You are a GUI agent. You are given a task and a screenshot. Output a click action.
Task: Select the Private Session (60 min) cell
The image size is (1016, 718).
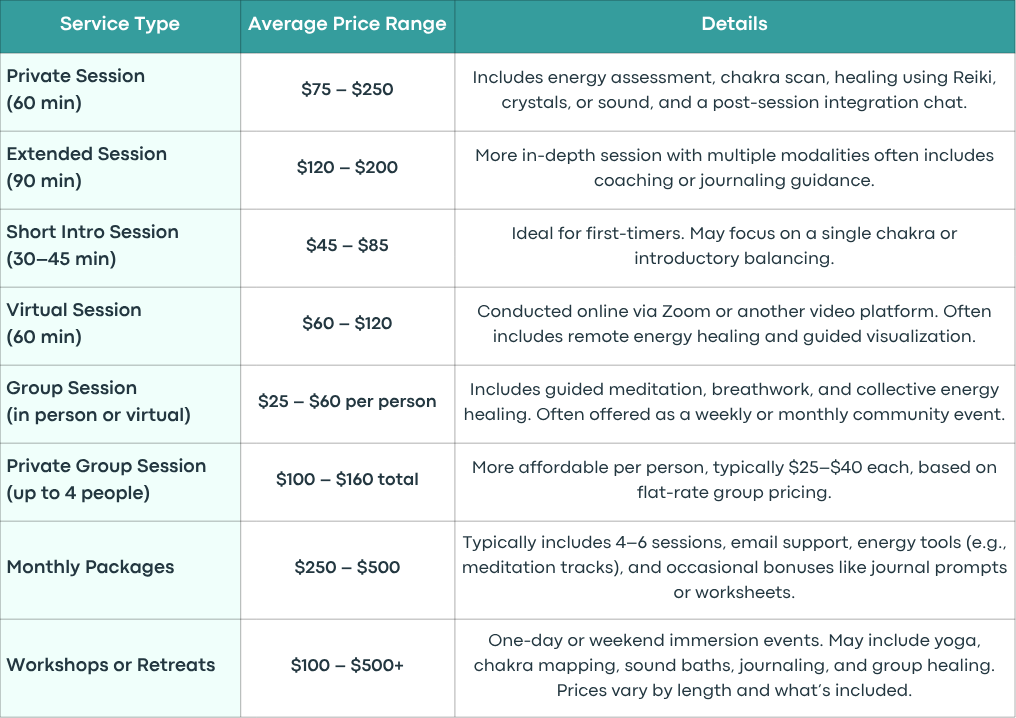[x=120, y=92]
